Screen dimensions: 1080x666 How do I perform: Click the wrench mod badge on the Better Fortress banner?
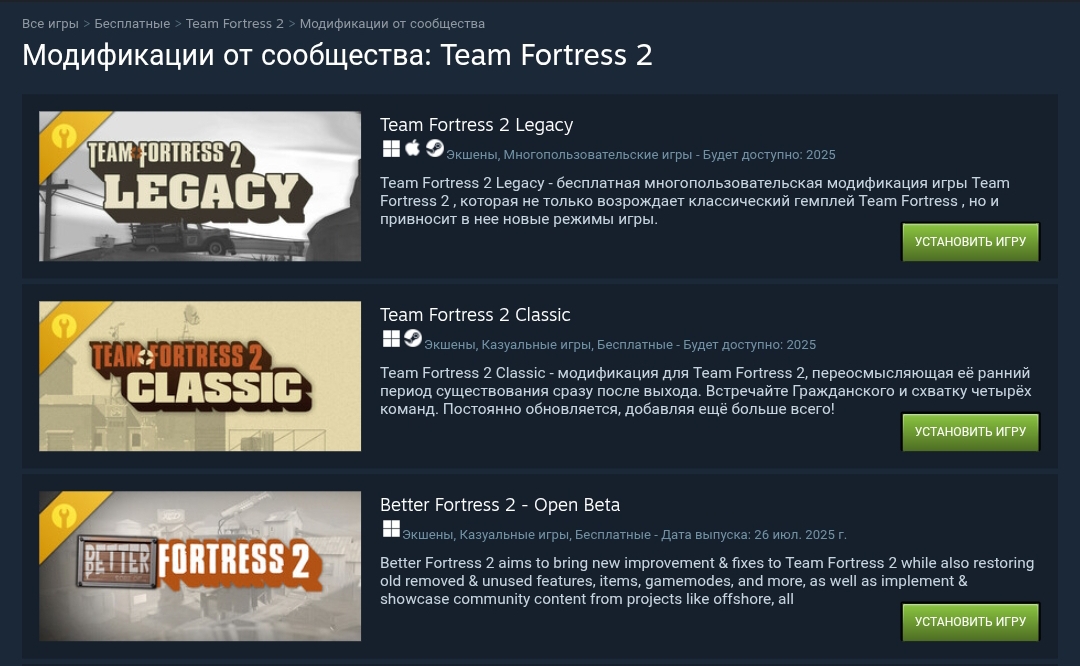64,515
